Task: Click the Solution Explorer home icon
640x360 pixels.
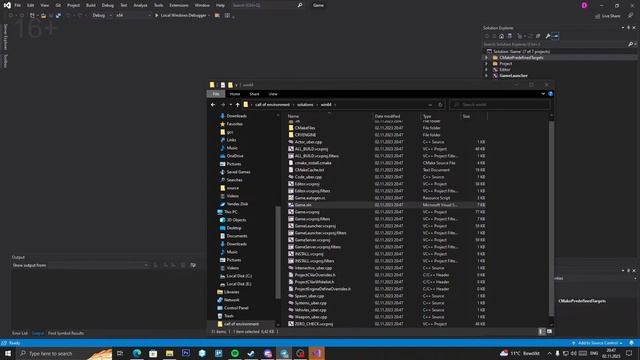Action: click(502, 36)
